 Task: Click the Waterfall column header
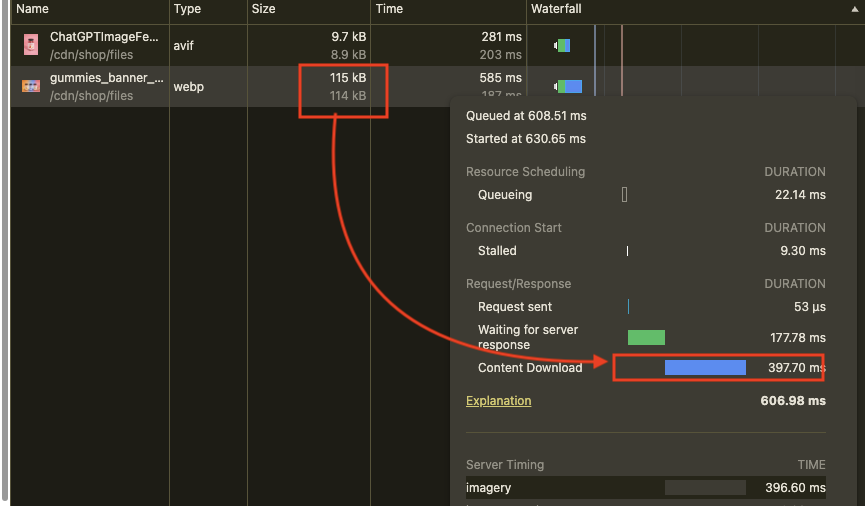(x=556, y=9)
